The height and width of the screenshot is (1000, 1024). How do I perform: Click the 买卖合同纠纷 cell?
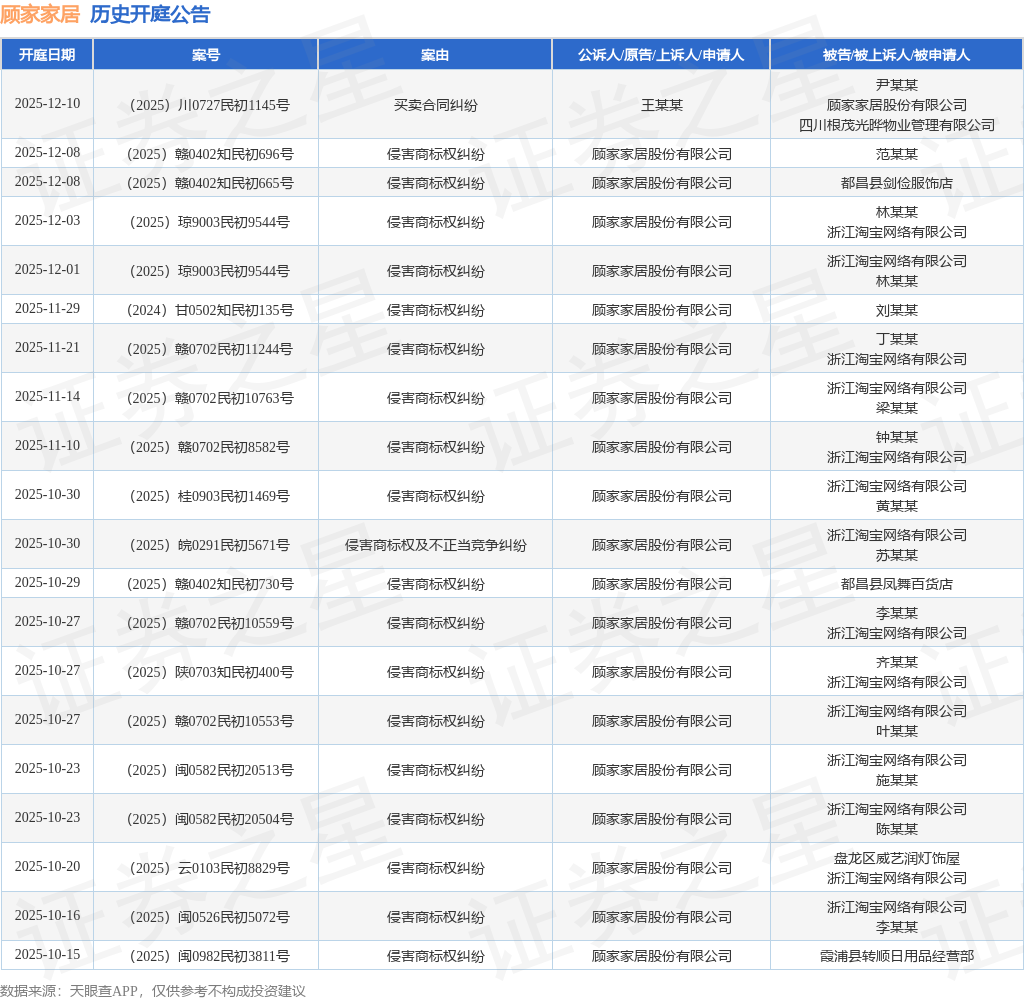436,105
